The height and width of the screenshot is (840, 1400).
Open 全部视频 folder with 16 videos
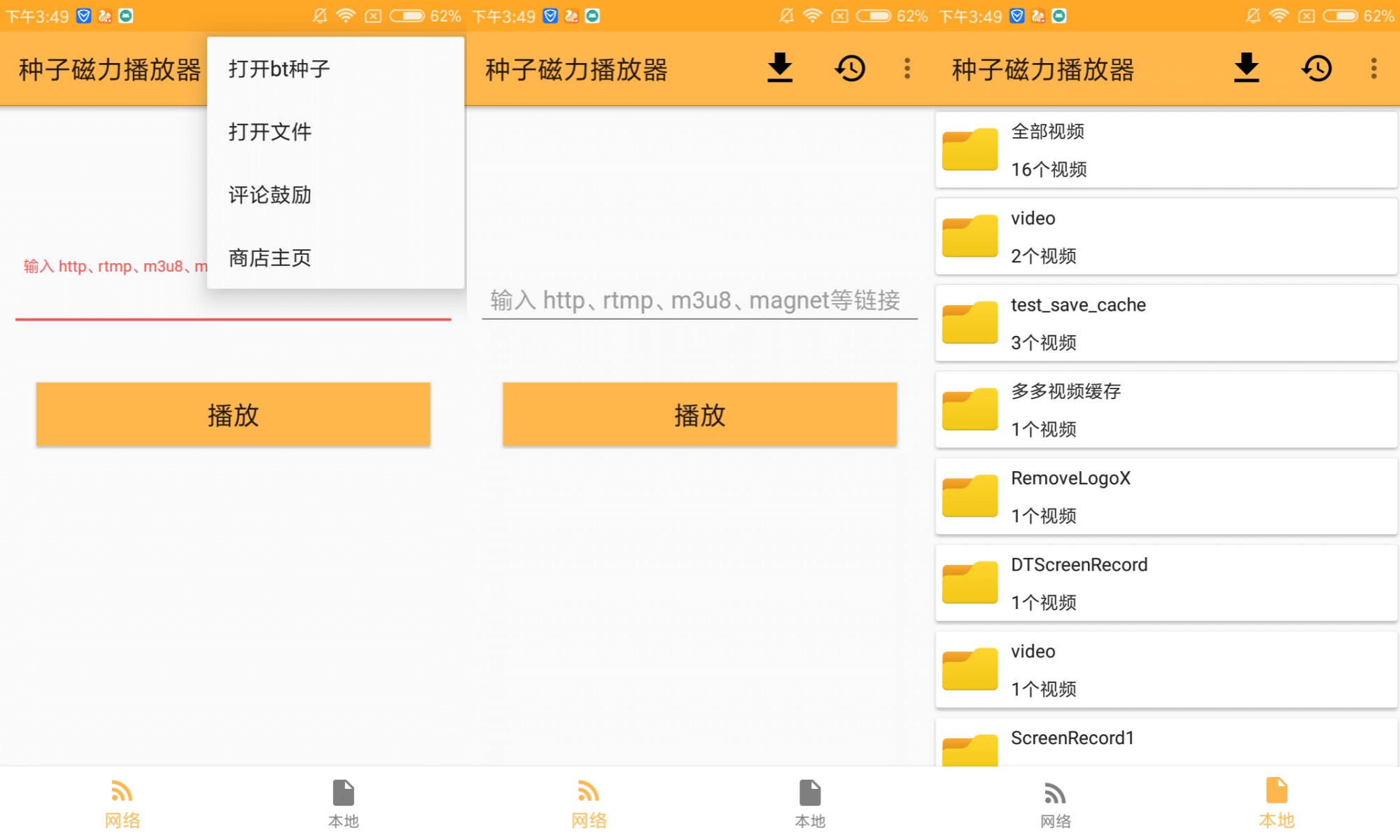click(1165, 150)
